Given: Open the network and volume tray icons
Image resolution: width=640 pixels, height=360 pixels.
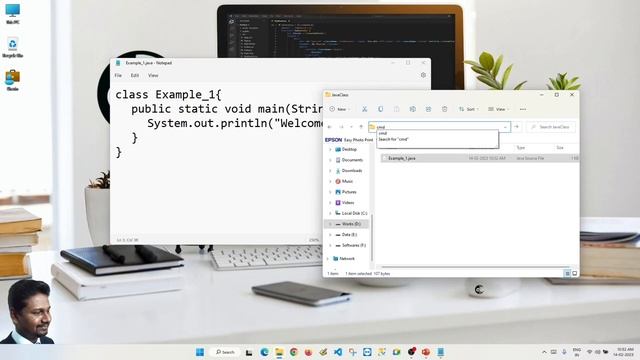Looking at the screenshot, I should coord(598,352).
